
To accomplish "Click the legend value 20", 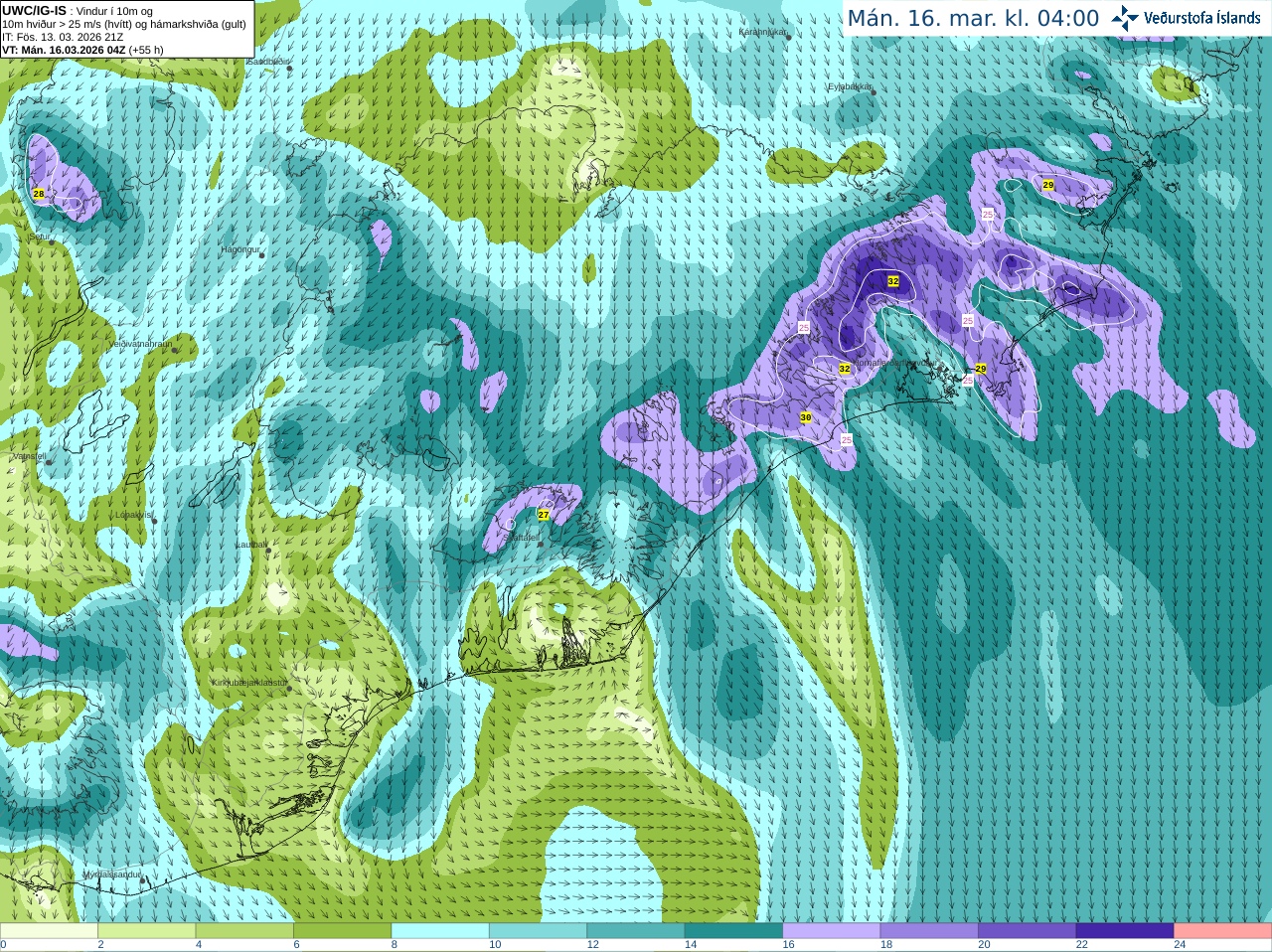I will [x=984, y=945].
